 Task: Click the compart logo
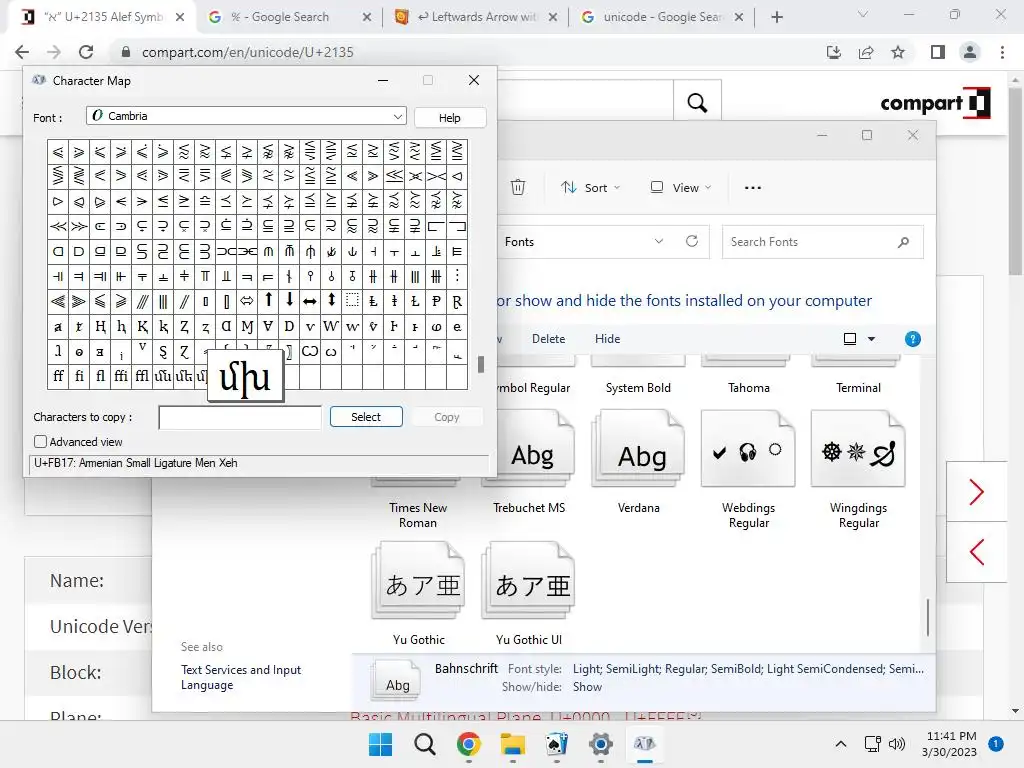point(935,103)
